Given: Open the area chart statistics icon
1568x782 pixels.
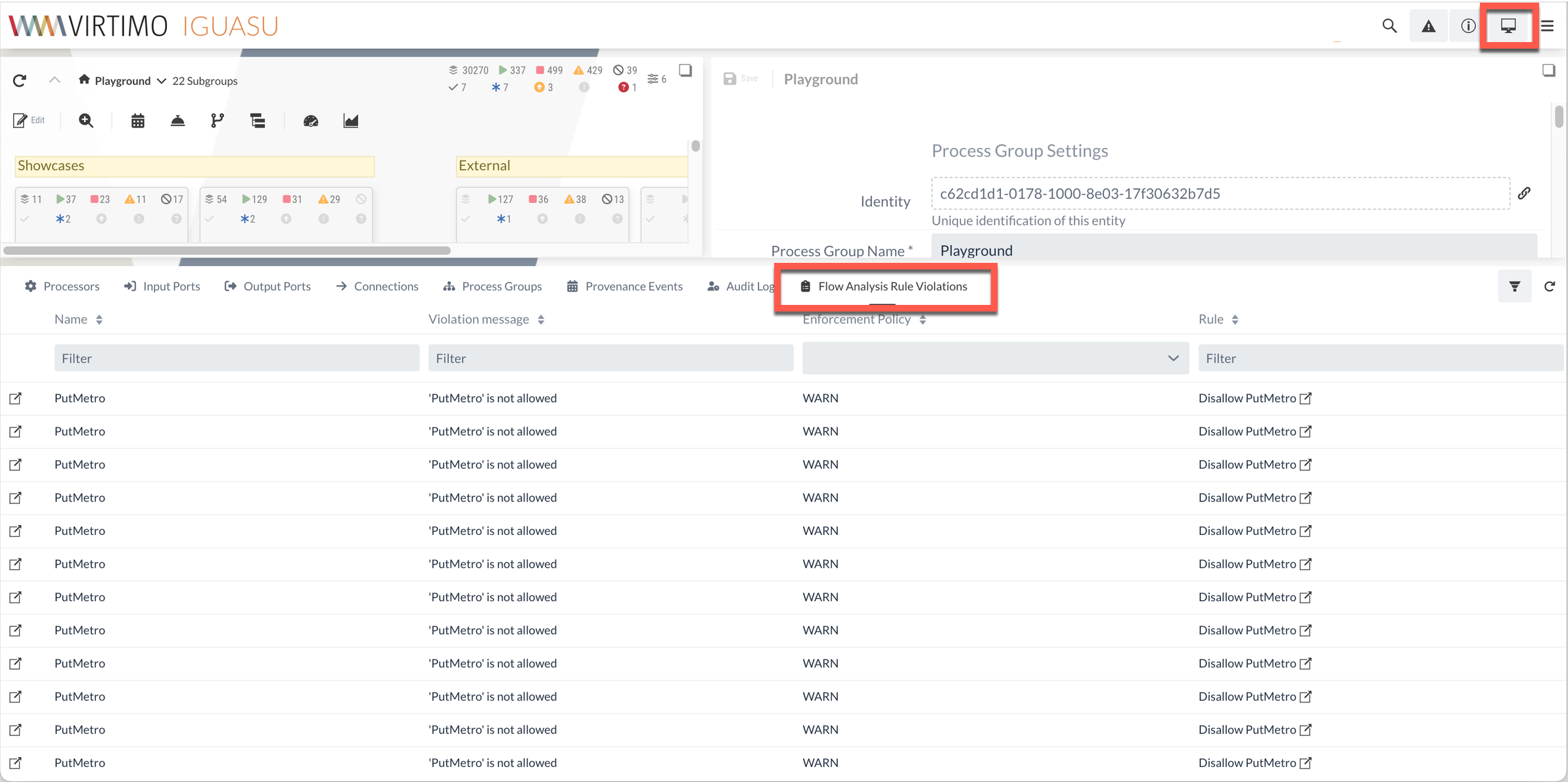Looking at the screenshot, I should pos(351,121).
